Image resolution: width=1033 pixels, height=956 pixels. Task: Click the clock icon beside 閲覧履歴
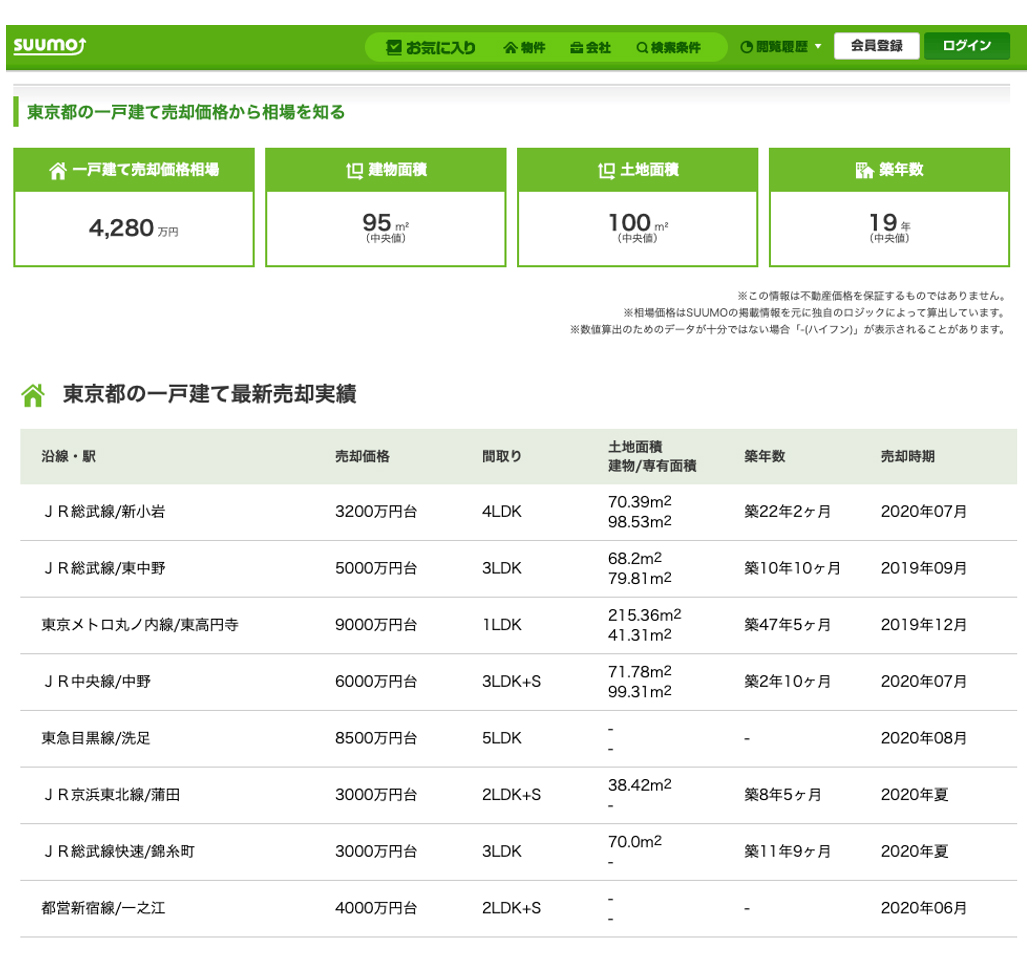[745, 45]
